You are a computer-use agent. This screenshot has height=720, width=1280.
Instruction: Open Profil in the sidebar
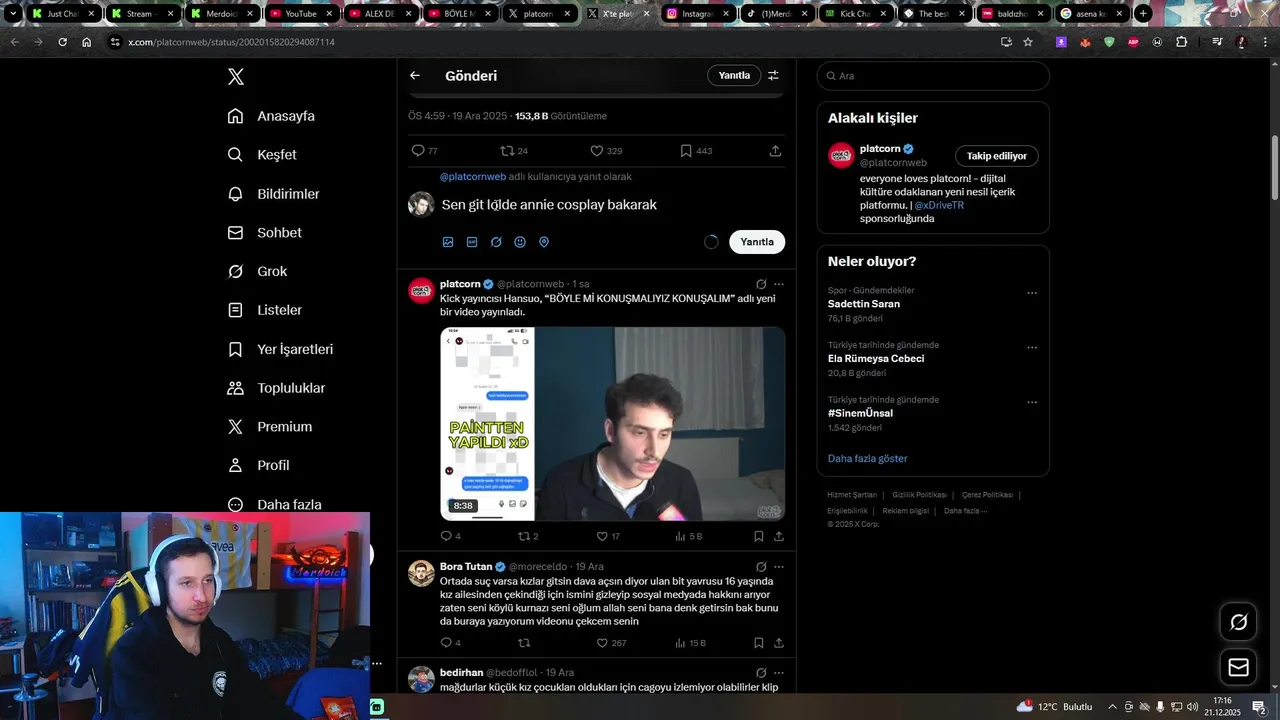coord(258,465)
